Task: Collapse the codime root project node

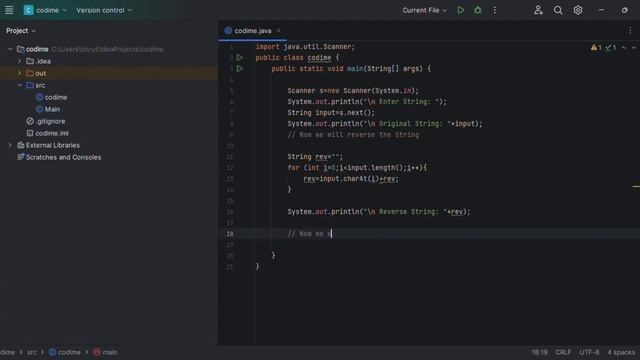Action: [x=10, y=49]
